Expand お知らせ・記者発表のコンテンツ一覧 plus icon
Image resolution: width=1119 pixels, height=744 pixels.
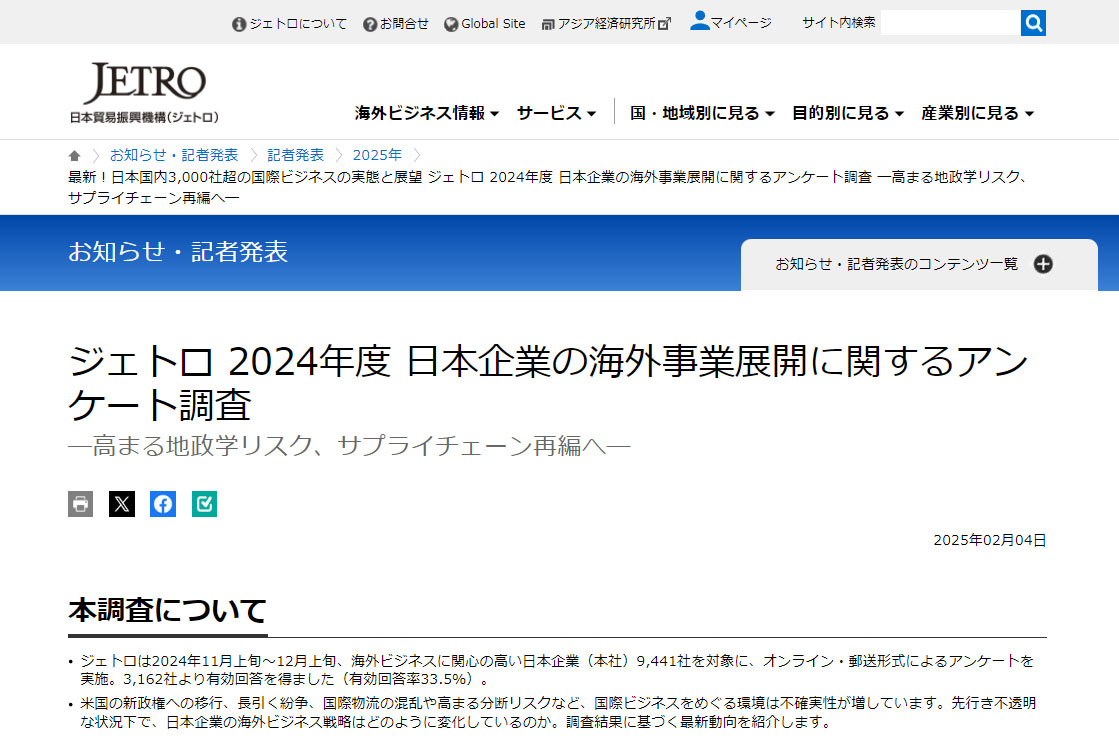tap(1043, 264)
